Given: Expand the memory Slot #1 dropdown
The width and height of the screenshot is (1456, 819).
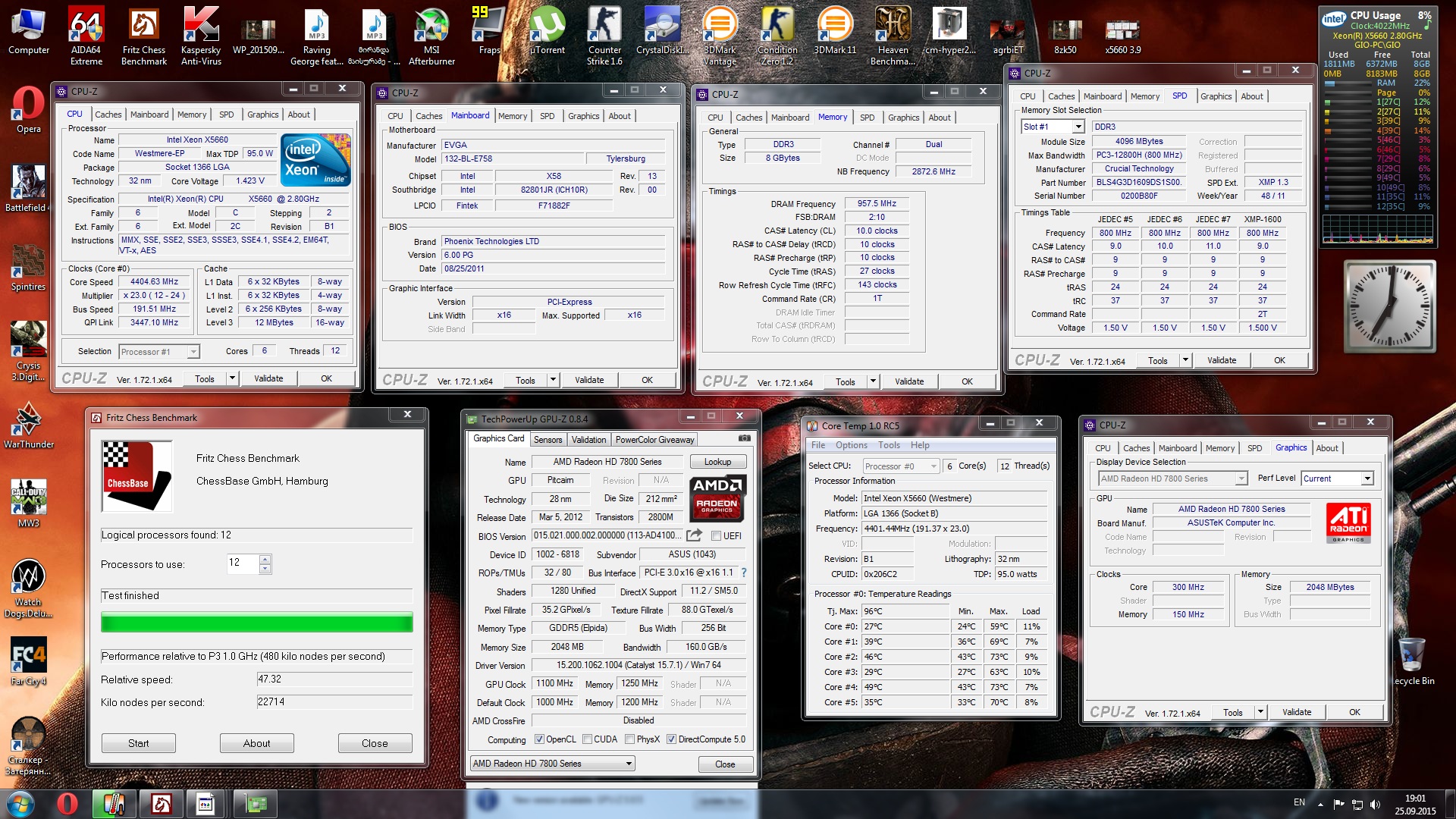Looking at the screenshot, I should tap(1078, 127).
